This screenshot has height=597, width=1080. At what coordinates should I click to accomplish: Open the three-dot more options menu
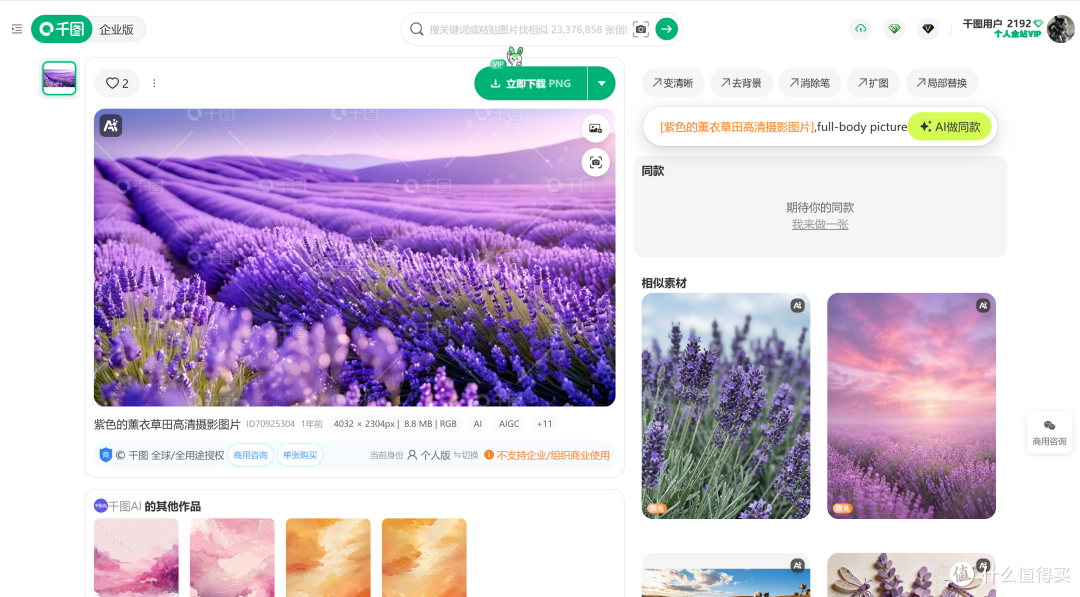point(154,83)
